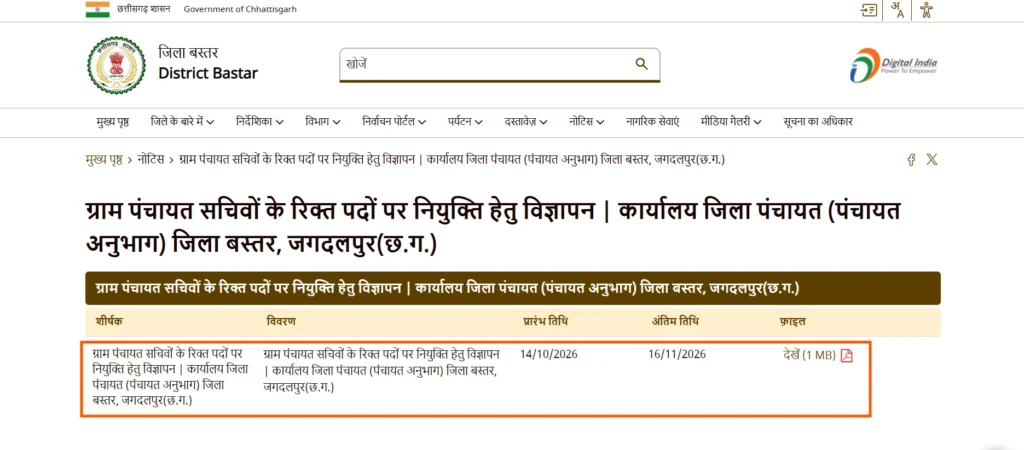Image resolution: width=1024 pixels, height=450 pixels.
Task: Open the मुख्य पृष्ठ menu item
Action: point(112,121)
